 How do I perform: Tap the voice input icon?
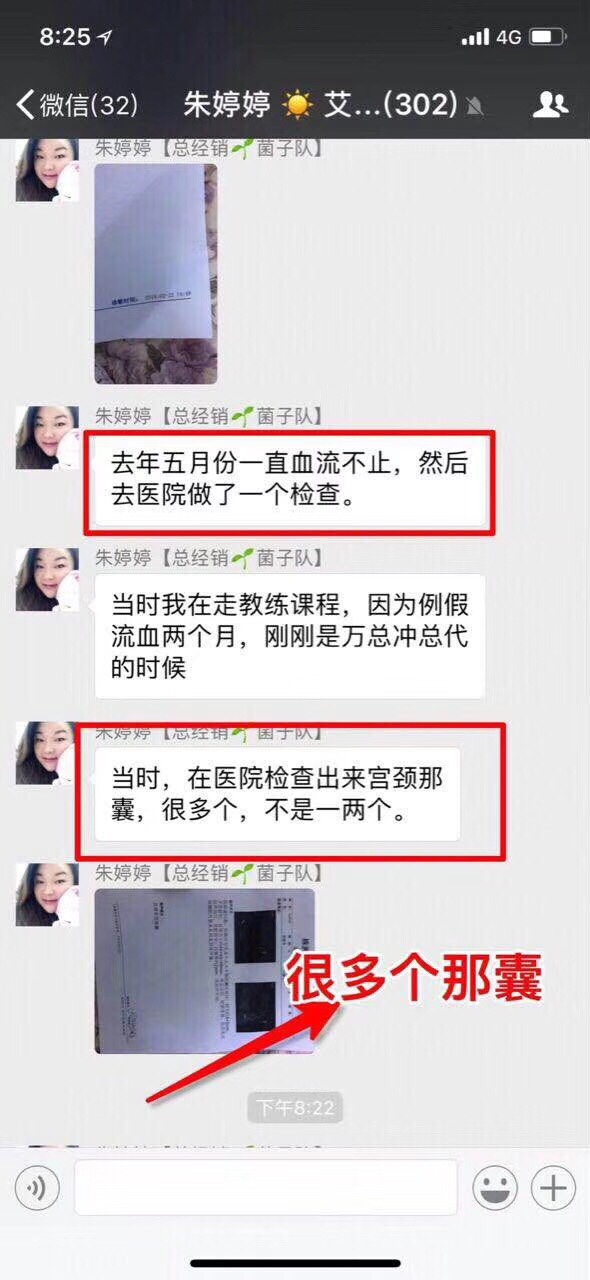[37, 1188]
